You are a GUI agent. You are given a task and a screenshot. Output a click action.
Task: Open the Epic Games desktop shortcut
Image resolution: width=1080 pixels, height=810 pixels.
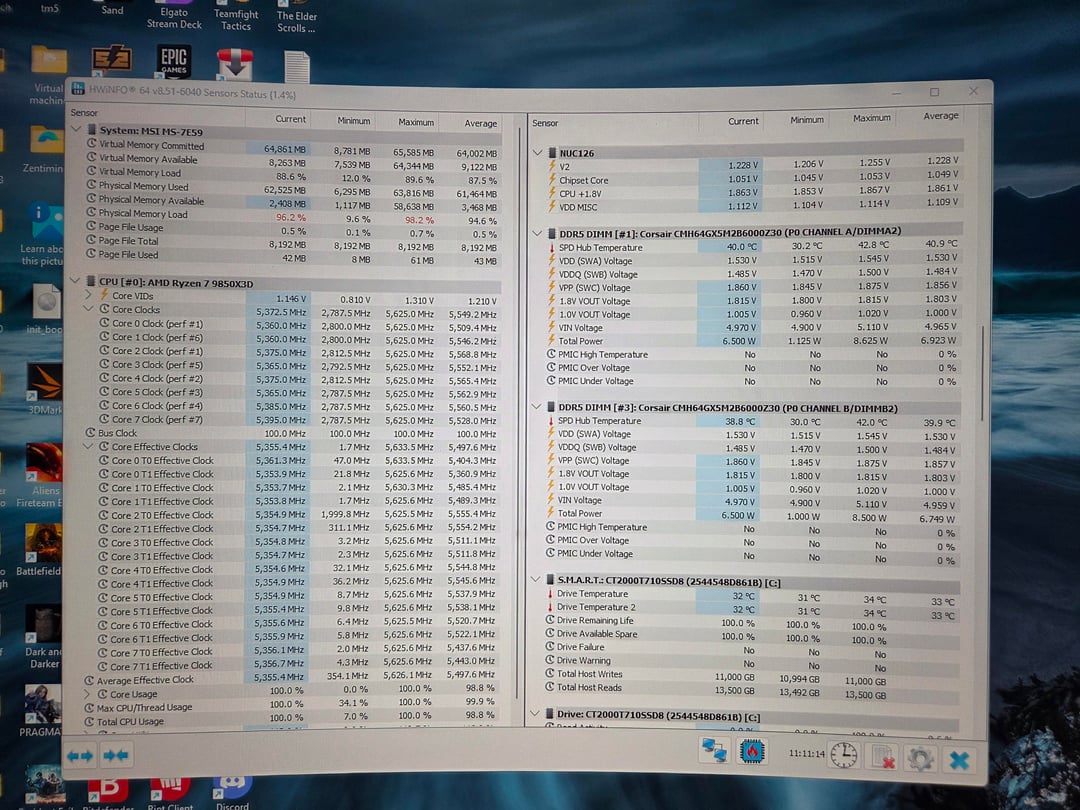click(x=174, y=61)
